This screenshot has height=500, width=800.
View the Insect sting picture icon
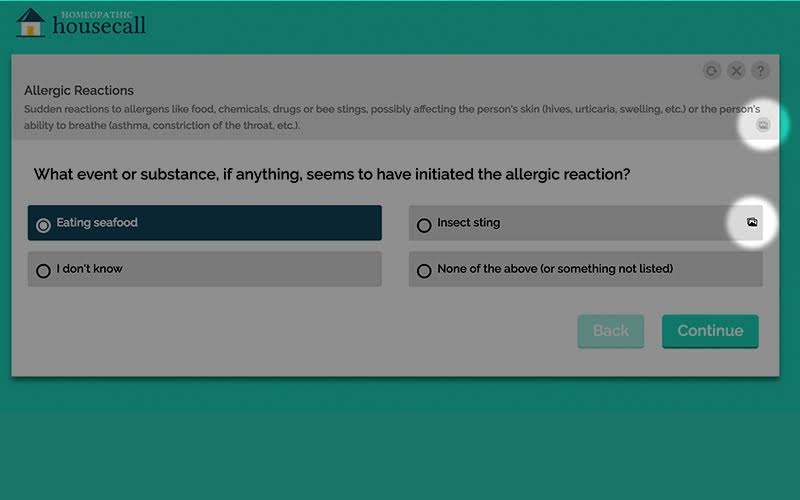point(752,222)
